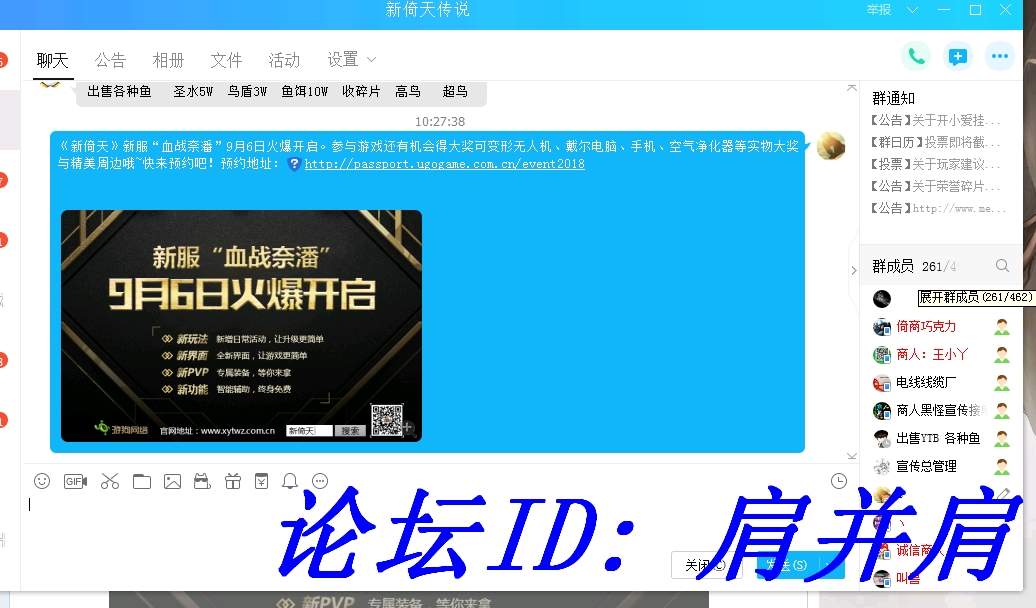
Task: Expand the 设置 dropdown tab
Action: tap(351, 60)
